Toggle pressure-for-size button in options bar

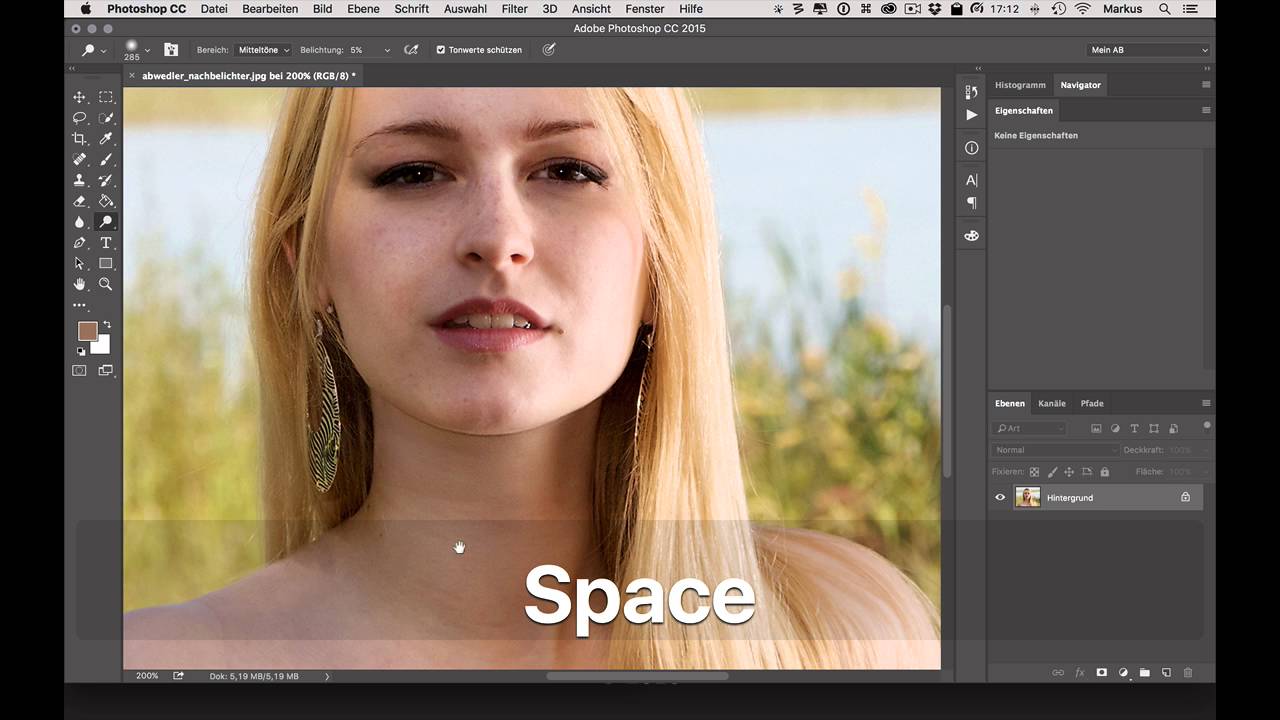548,49
